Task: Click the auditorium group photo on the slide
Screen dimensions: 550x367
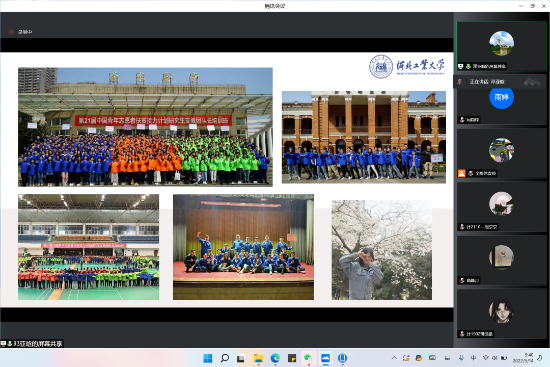Action: pos(243,247)
